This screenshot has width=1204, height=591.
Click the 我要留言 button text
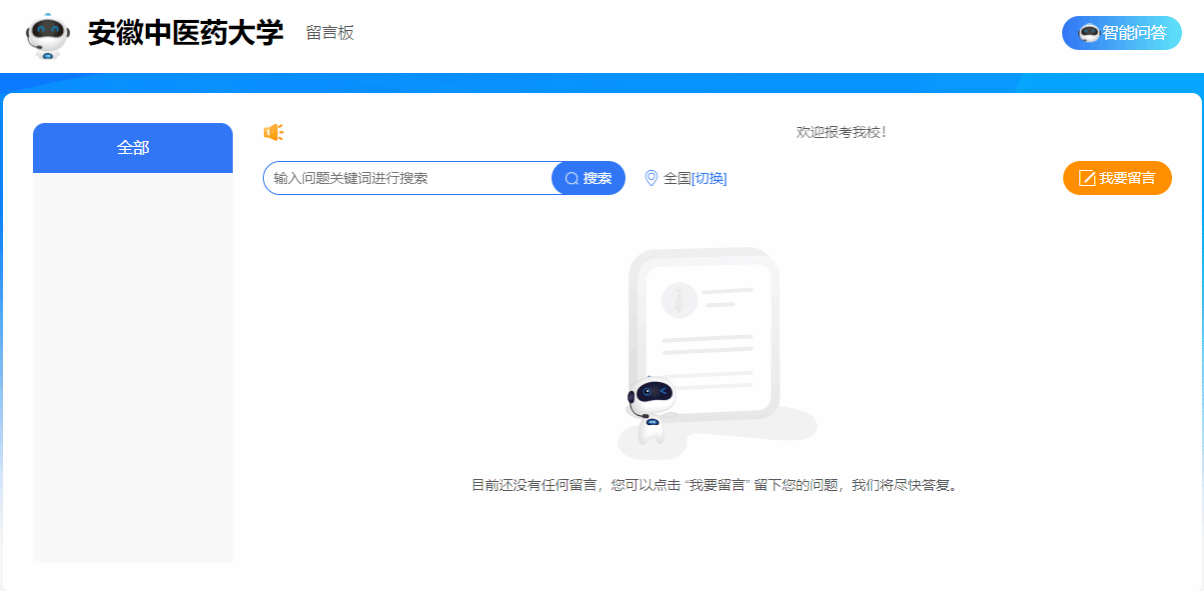pos(1127,179)
